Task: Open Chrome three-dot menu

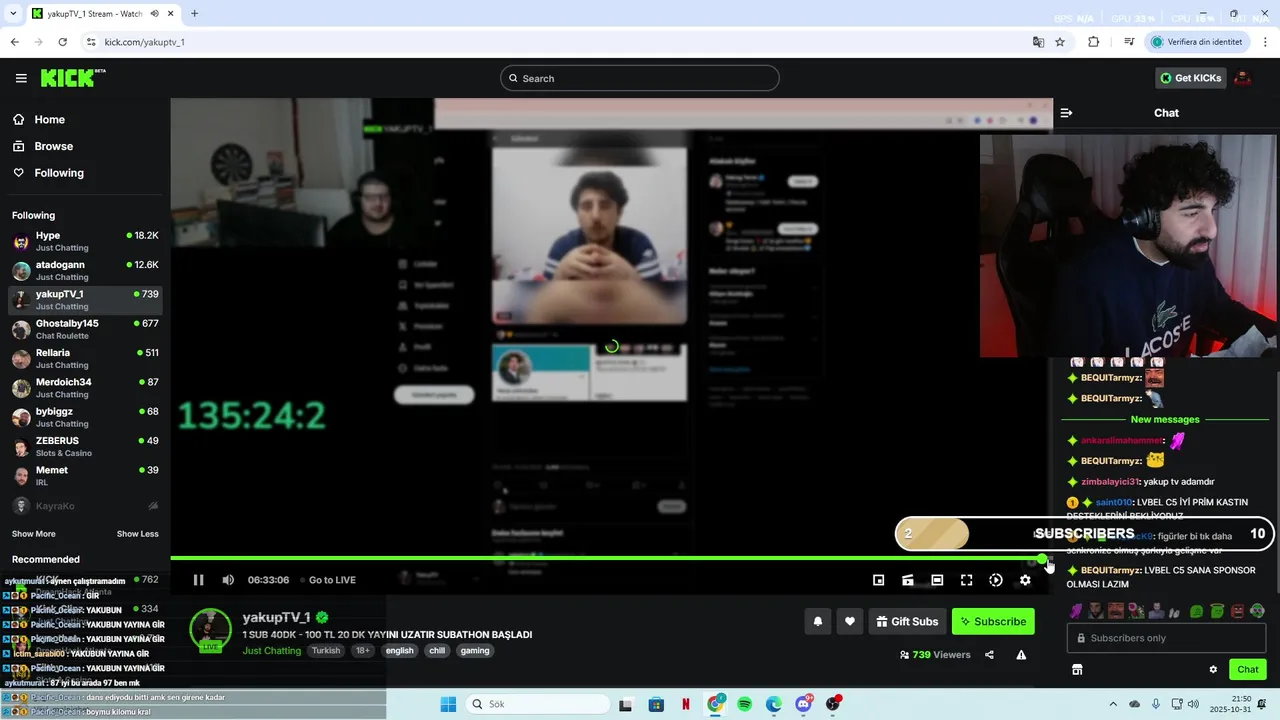Action: 1264,42
